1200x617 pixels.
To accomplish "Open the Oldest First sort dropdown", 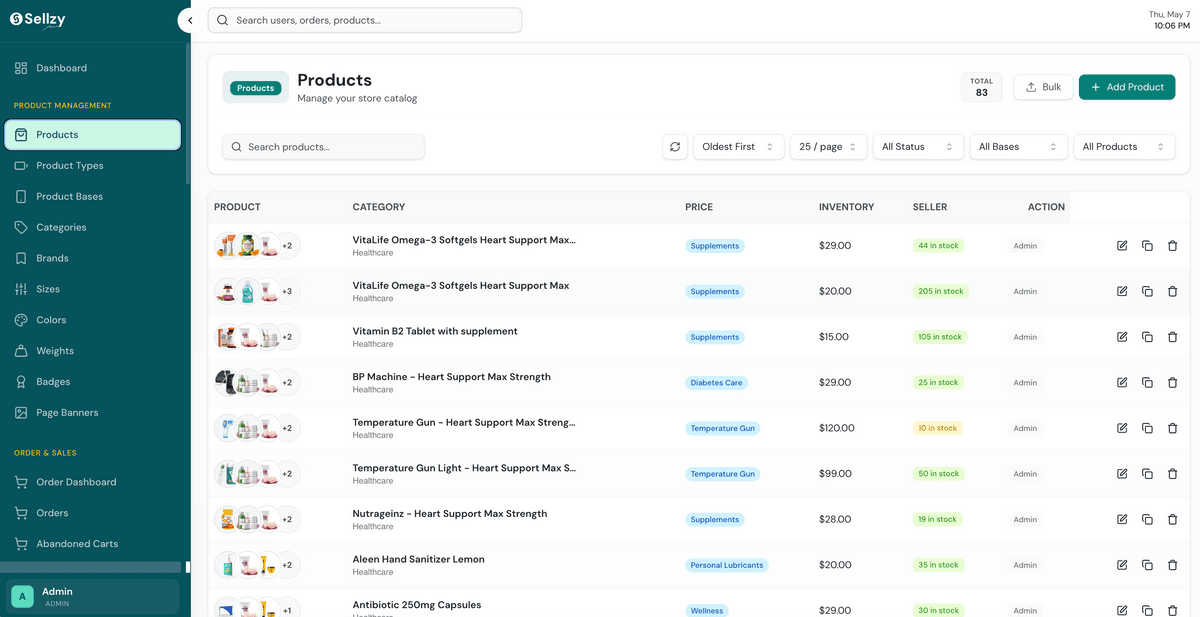I will coord(738,147).
